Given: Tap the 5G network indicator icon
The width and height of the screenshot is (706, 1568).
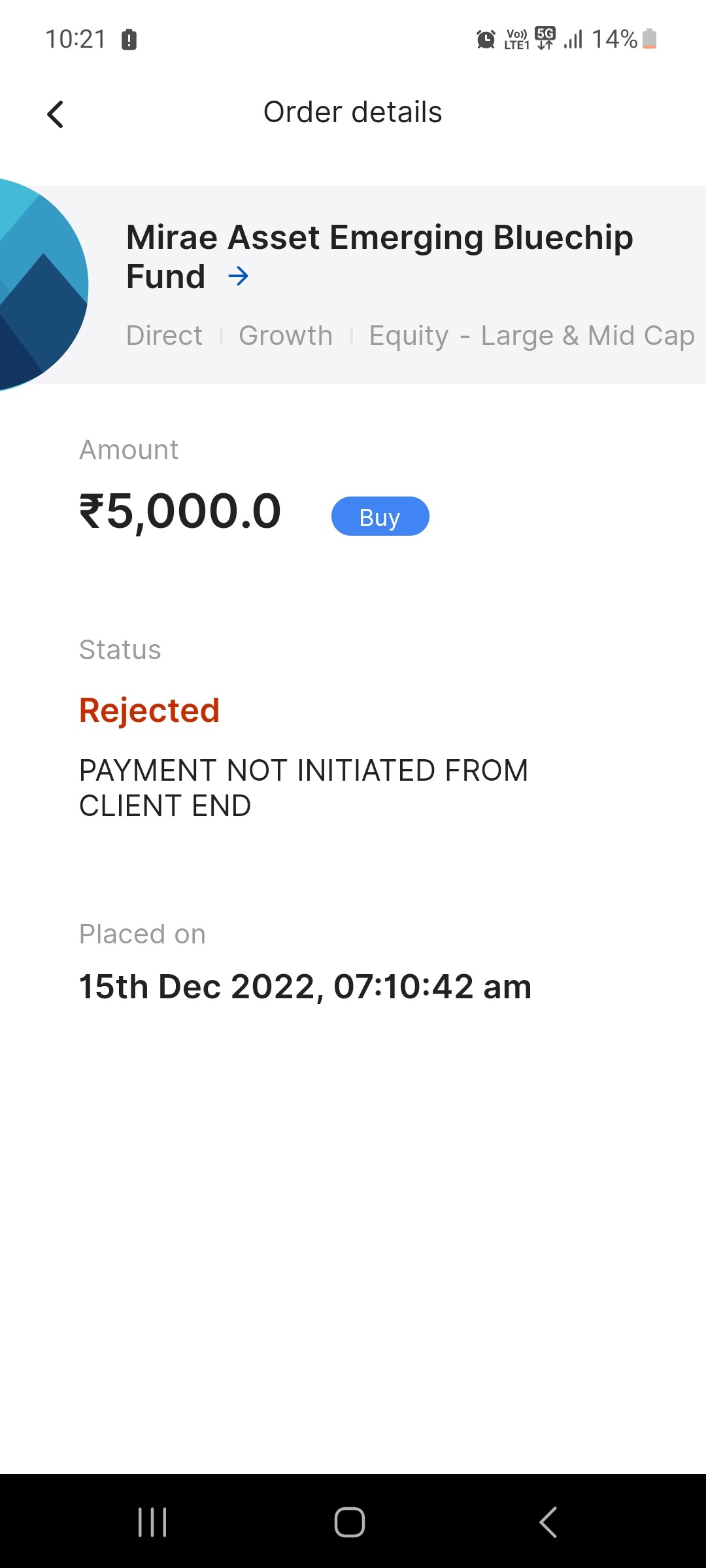Looking at the screenshot, I should (x=545, y=38).
